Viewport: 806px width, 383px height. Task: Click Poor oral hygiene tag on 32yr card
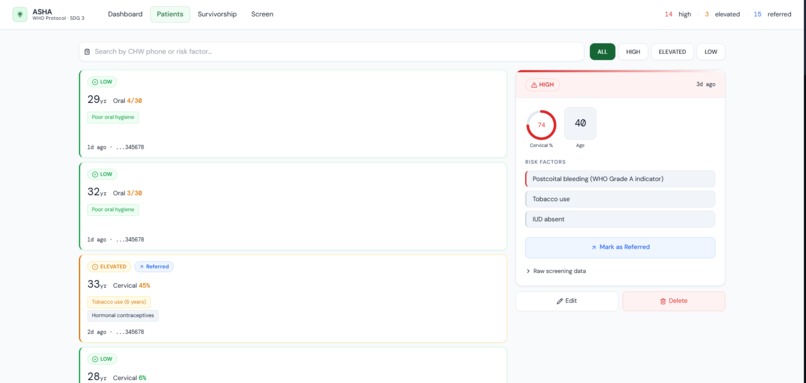click(x=113, y=210)
